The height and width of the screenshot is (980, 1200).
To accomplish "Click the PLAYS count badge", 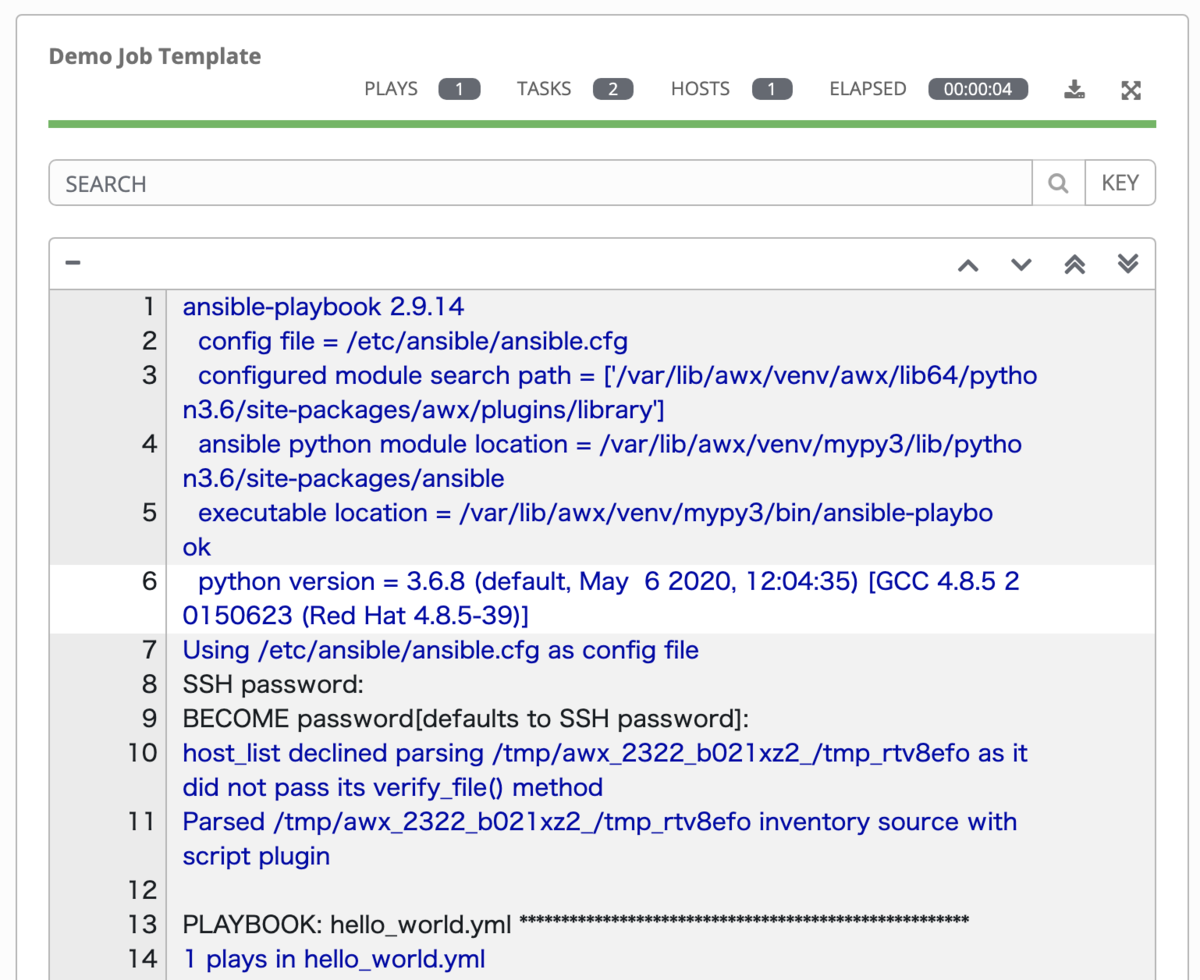I will point(459,89).
